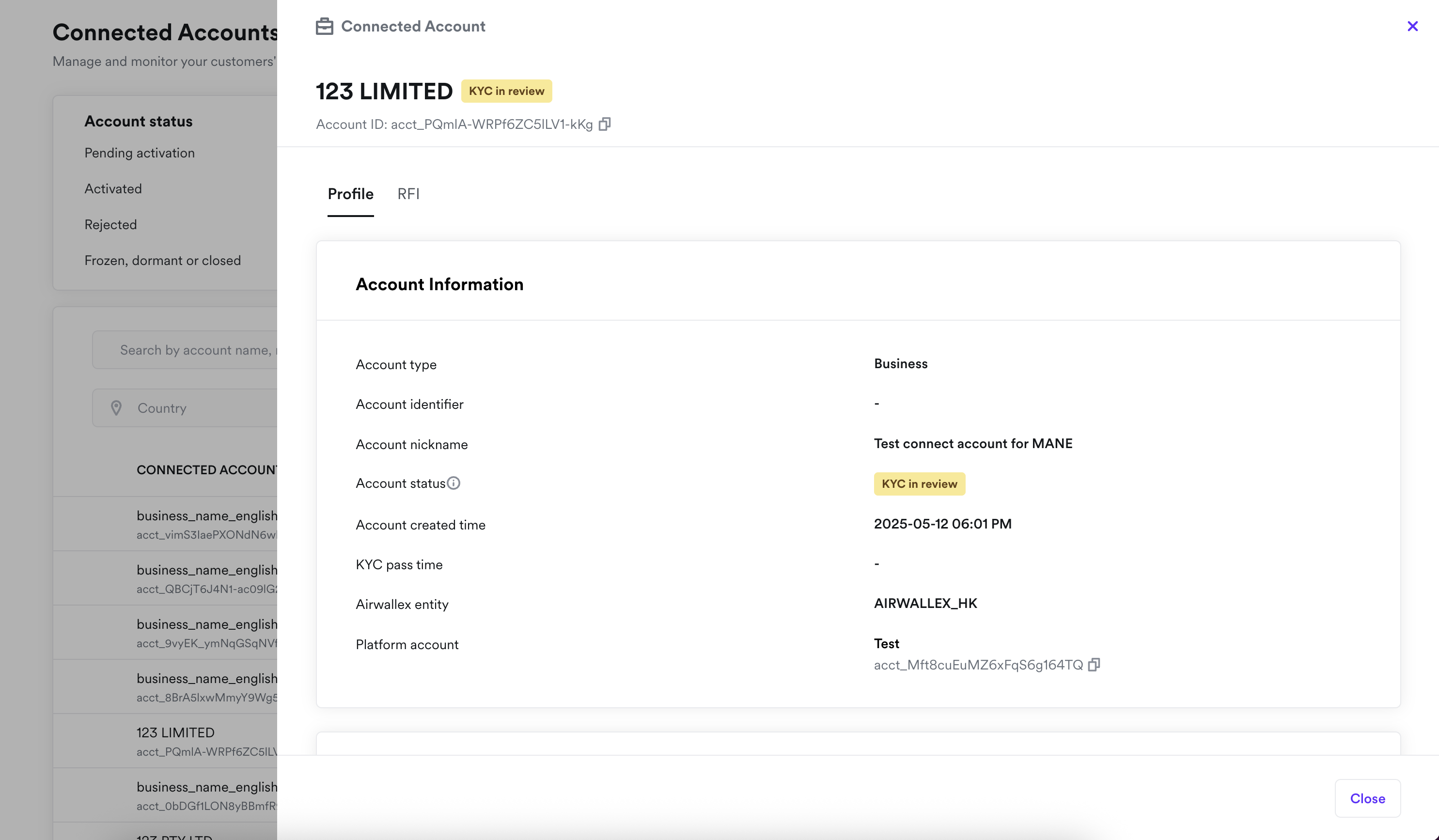Image resolution: width=1439 pixels, height=840 pixels.
Task: Switch to the RFI tab
Action: pyautogui.click(x=408, y=194)
